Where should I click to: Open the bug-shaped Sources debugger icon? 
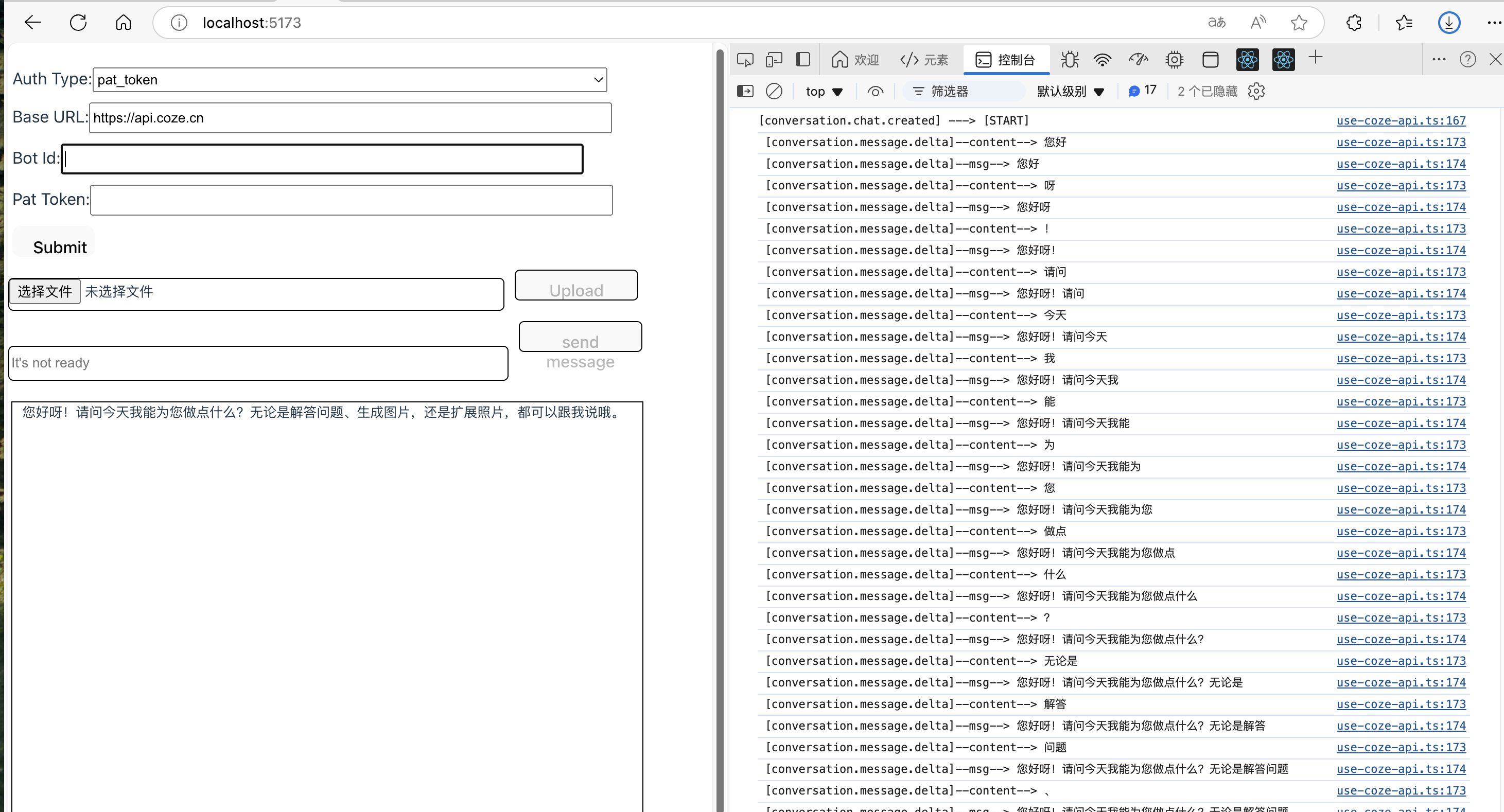click(1070, 60)
